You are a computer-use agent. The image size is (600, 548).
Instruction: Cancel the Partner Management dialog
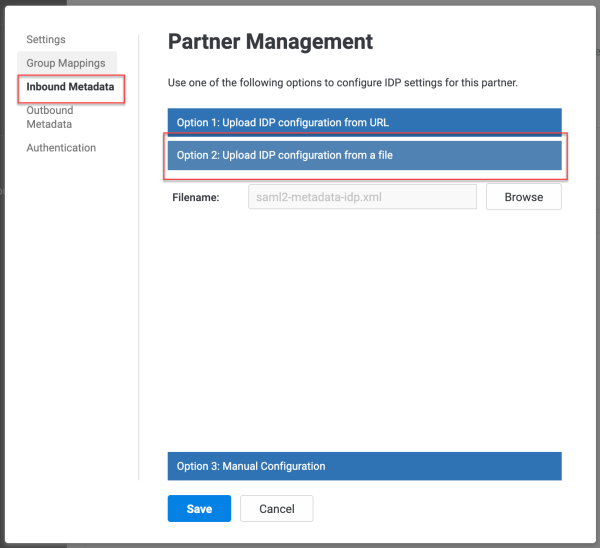point(277,509)
